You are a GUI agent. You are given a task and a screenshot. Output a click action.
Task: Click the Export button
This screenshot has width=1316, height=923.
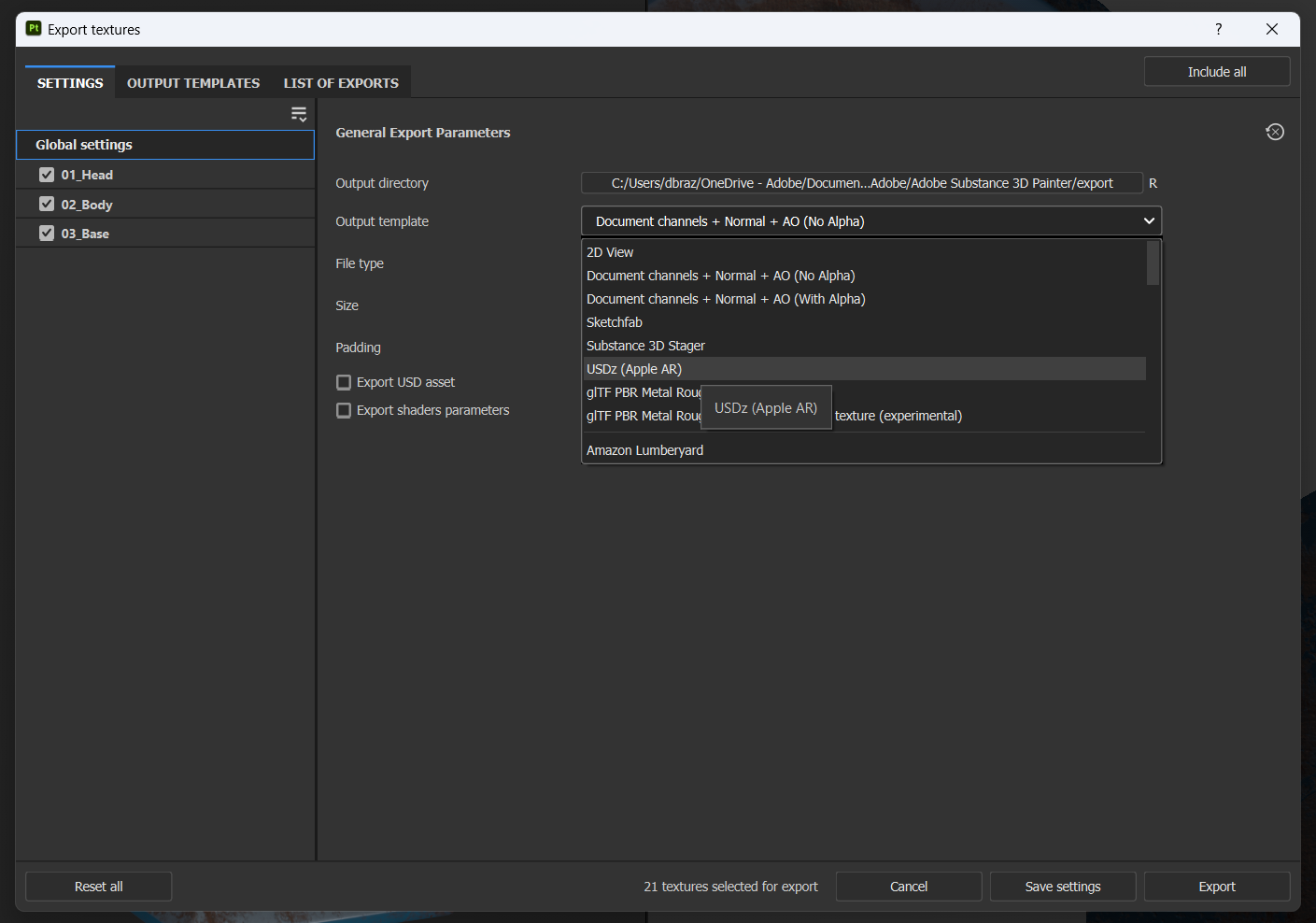point(1217,886)
